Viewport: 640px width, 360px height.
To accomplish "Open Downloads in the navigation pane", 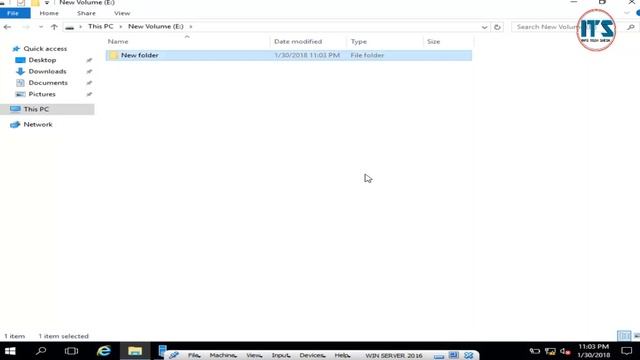I will coord(47,71).
